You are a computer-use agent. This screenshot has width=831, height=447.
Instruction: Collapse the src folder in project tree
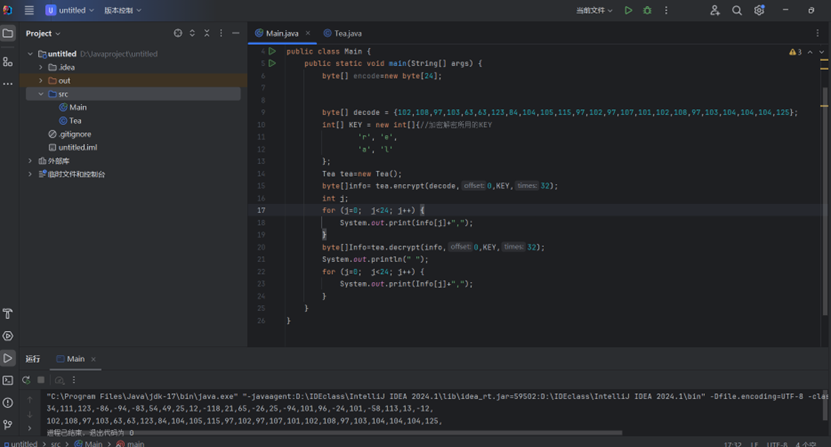point(41,94)
